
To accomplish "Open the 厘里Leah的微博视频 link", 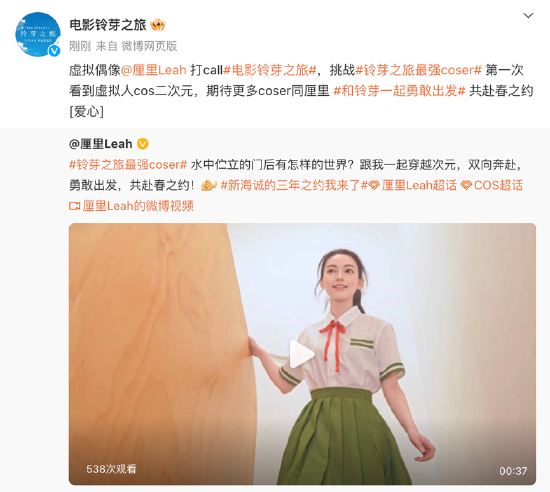I will tap(138, 206).
